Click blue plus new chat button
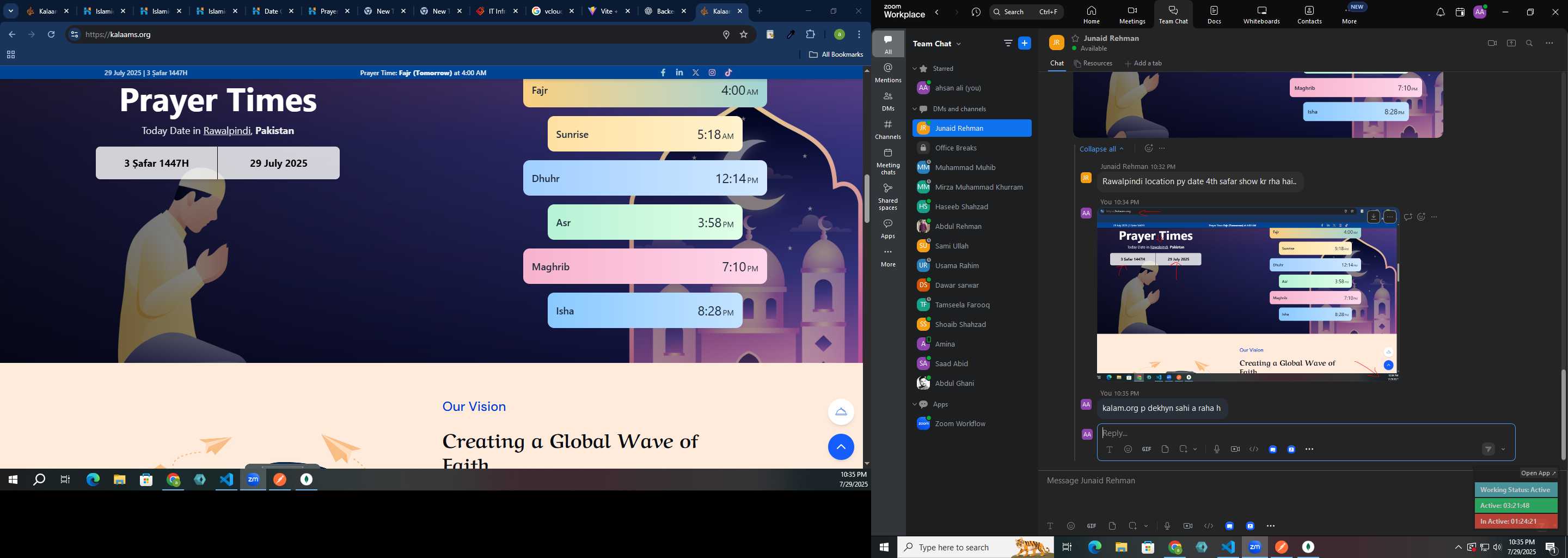 pos(1025,43)
